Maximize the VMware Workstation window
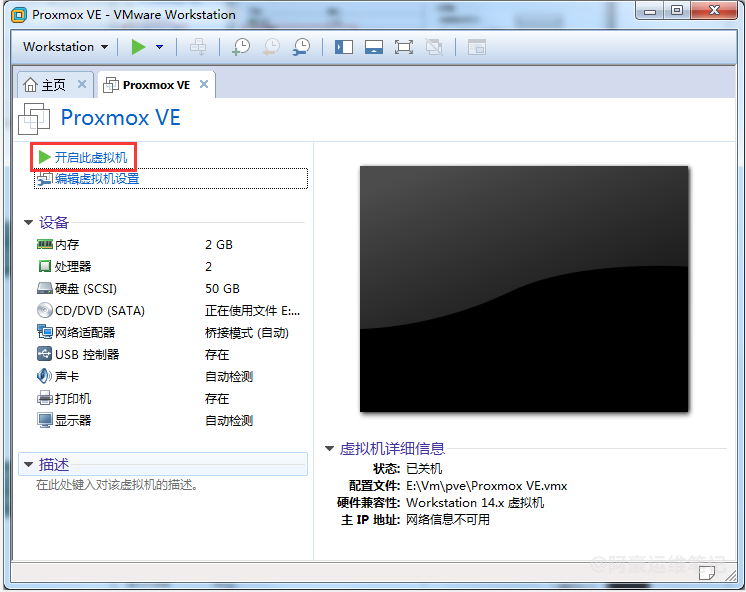The image size is (746, 592). click(677, 10)
